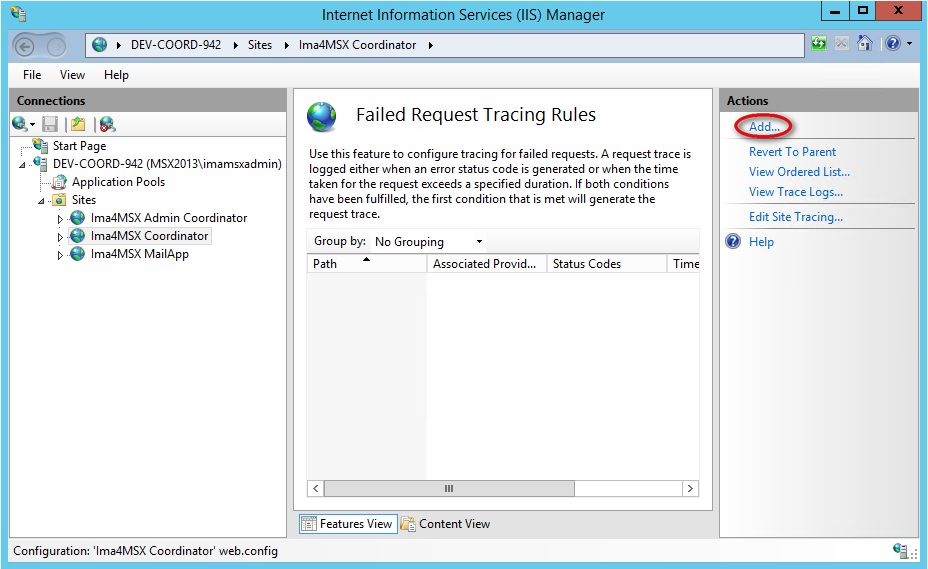Open the Help menu

[x=116, y=75]
